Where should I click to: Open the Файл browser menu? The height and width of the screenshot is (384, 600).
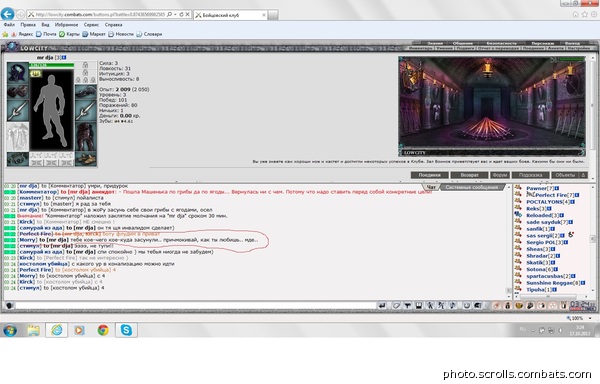(x=9, y=25)
